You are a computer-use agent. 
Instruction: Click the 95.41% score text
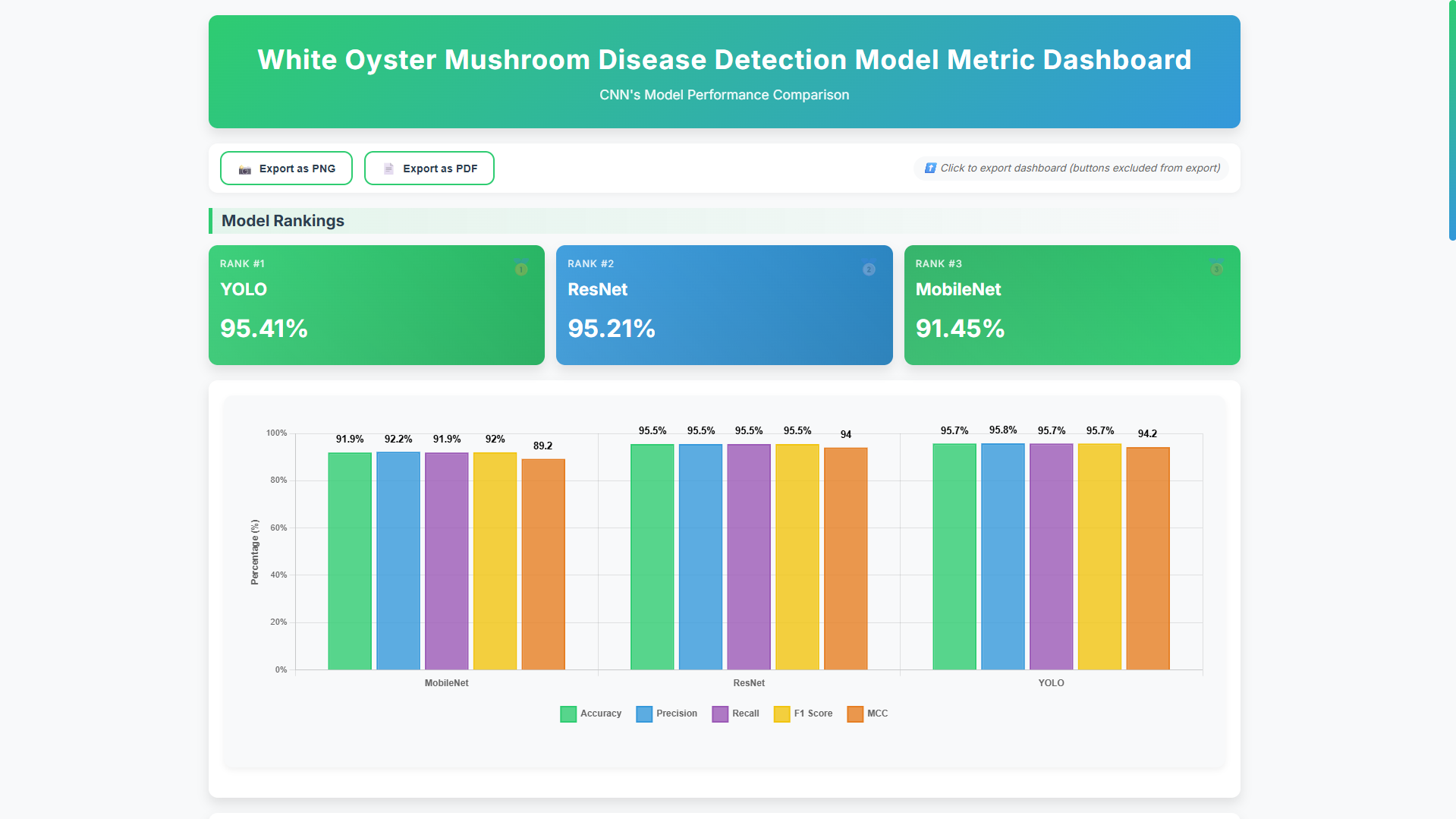(x=264, y=328)
